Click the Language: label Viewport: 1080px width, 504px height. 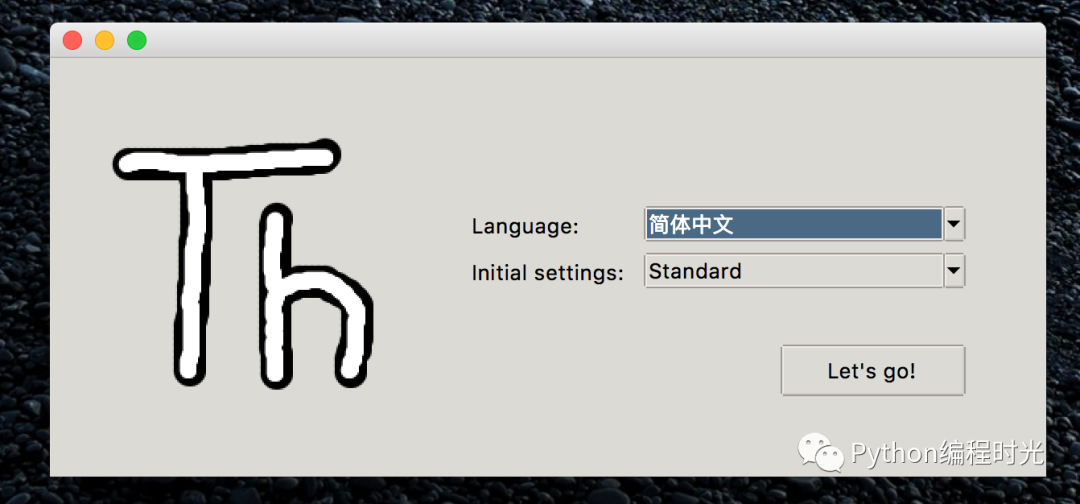pyautogui.click(x=525, y=226)
